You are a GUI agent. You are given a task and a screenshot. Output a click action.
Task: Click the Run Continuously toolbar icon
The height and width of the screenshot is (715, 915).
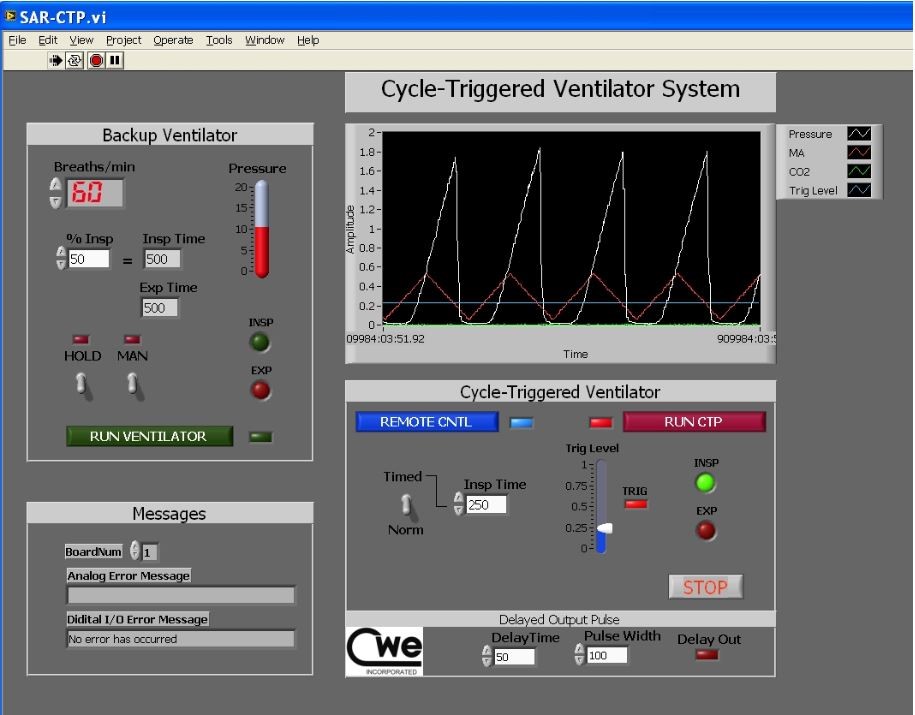[x=75, y=61]
